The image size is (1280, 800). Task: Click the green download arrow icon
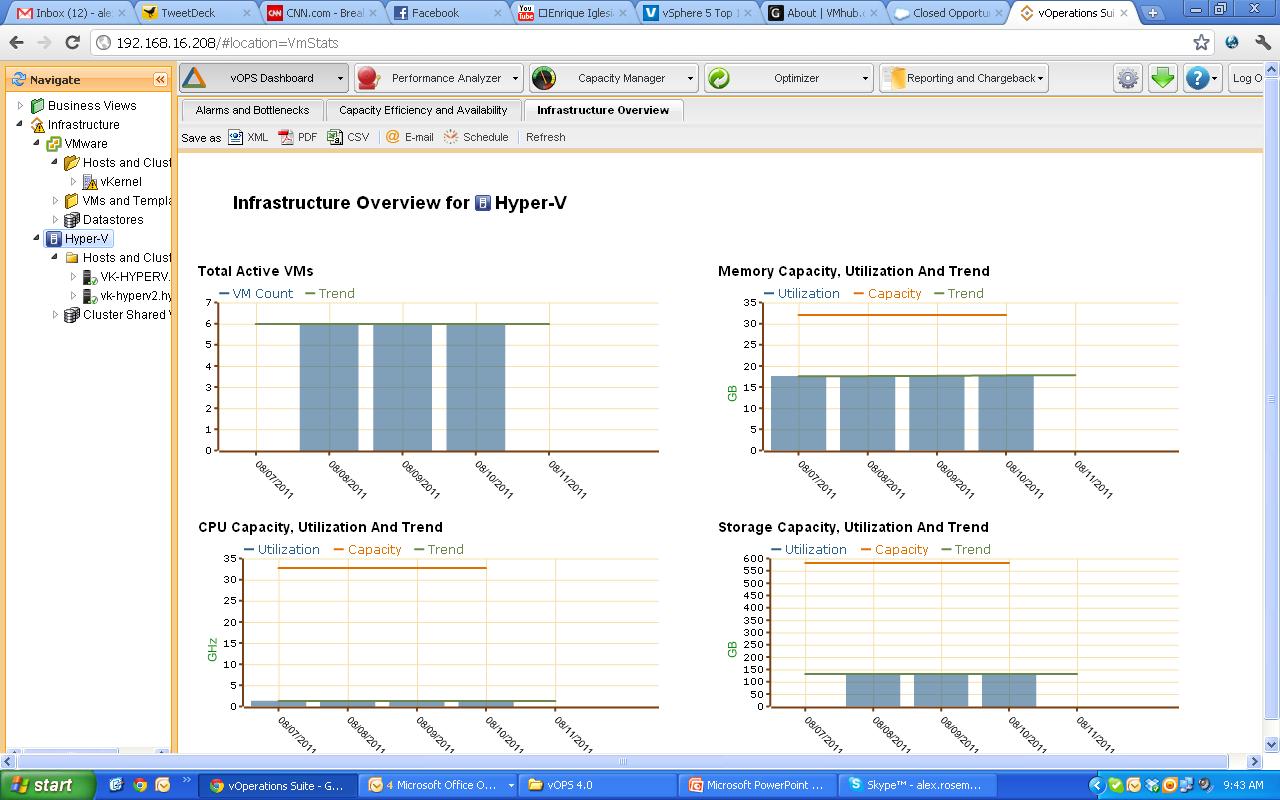(x=1162, y=78)
